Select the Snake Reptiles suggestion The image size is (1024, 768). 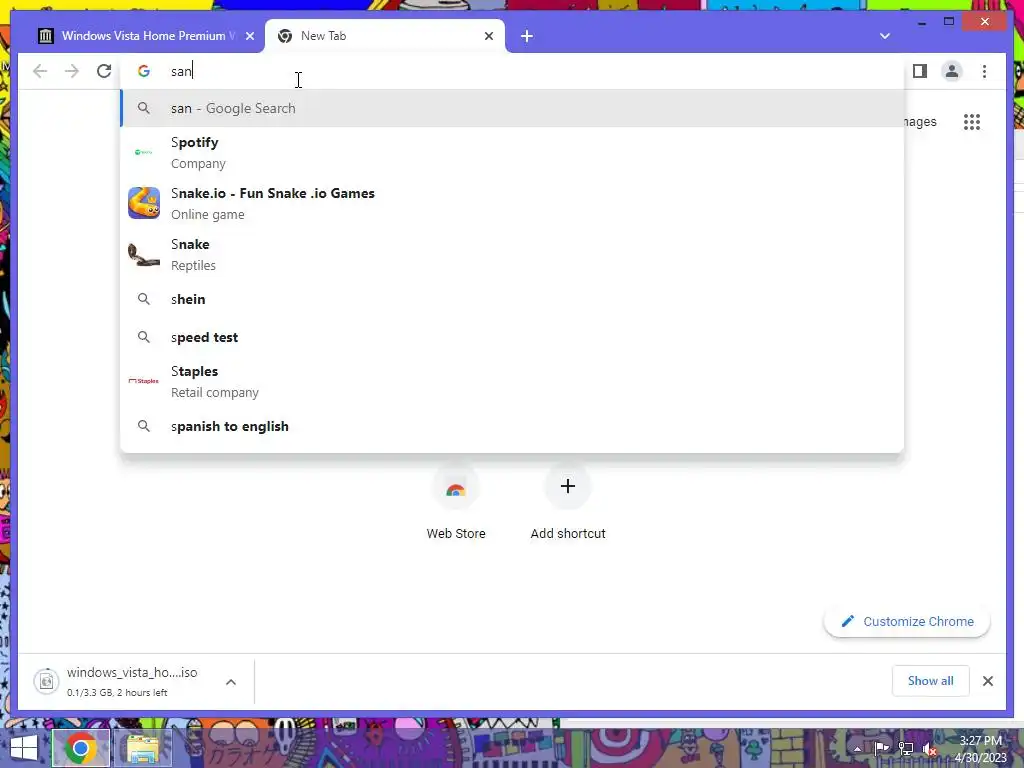513,254
